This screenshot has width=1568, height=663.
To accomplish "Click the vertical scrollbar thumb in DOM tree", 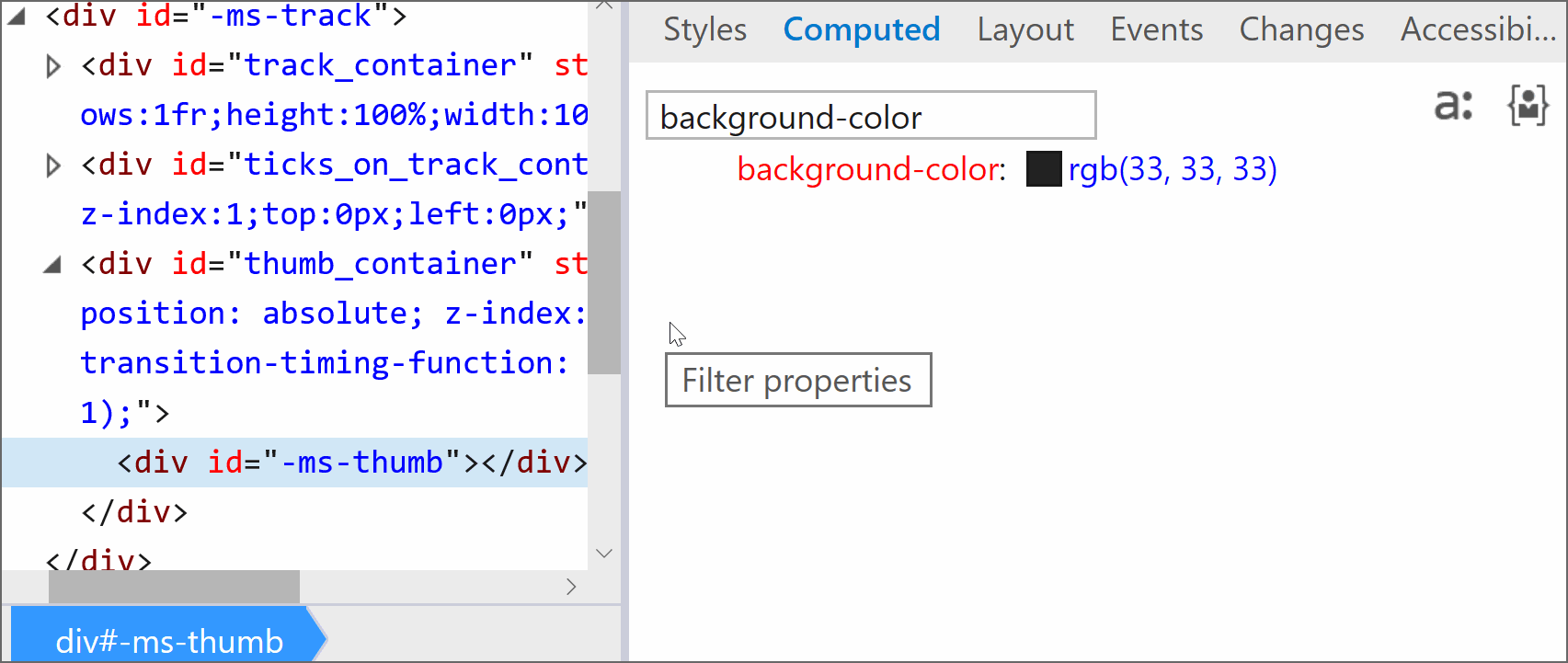I will (604, 281).
